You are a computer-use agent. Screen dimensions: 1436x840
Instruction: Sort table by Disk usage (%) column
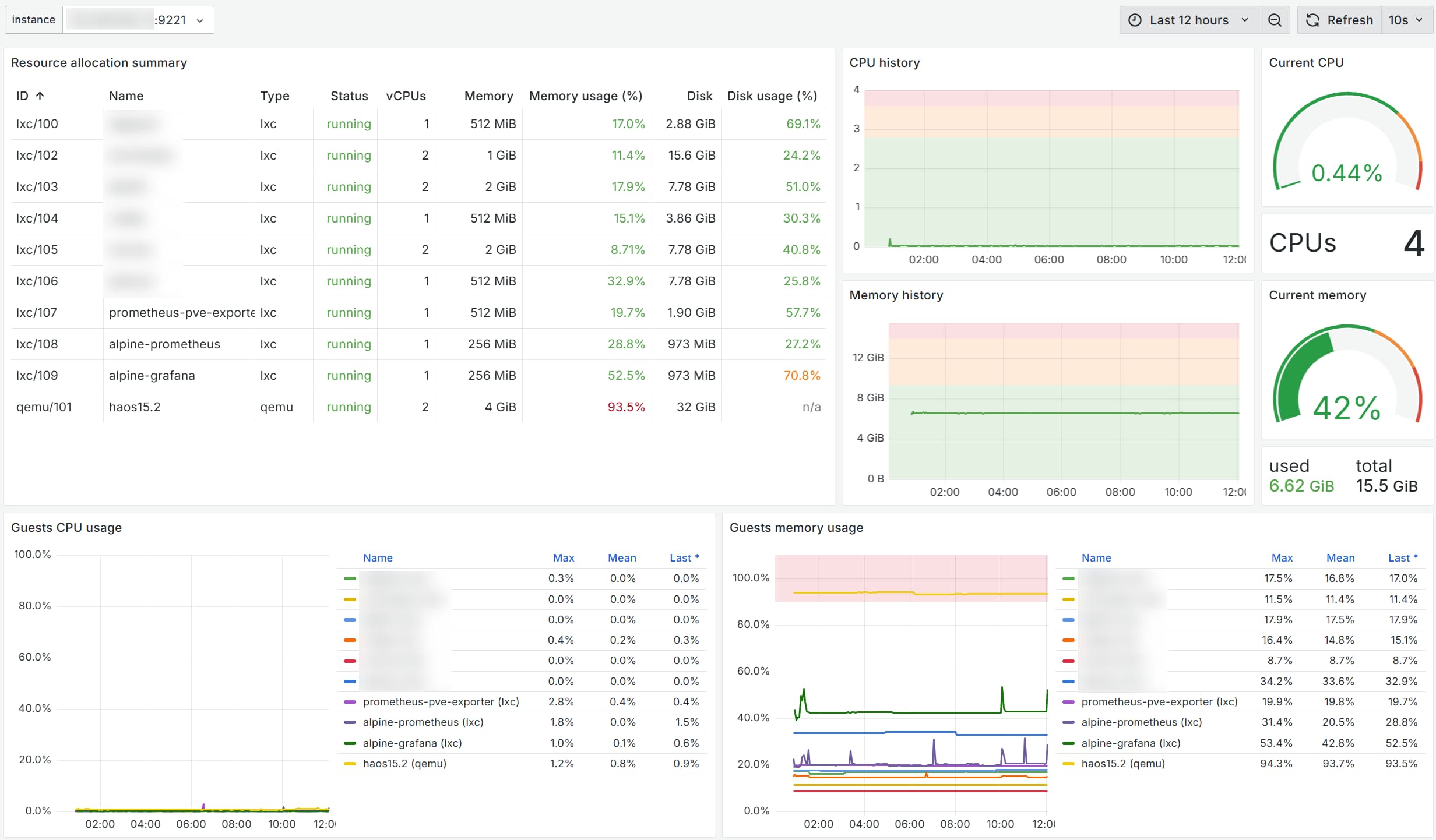click(772, 96)
